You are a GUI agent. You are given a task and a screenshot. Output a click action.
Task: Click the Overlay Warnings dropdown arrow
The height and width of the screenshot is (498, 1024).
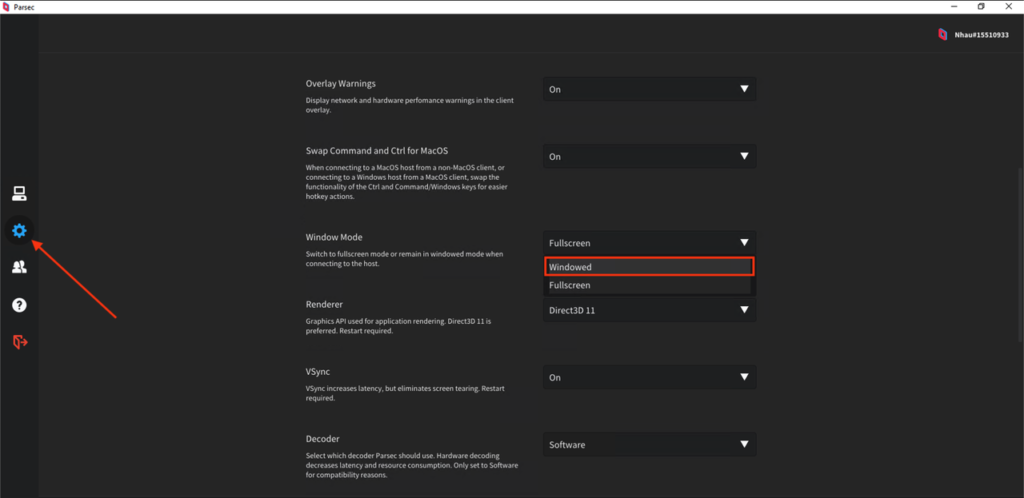tap(743, 89)
